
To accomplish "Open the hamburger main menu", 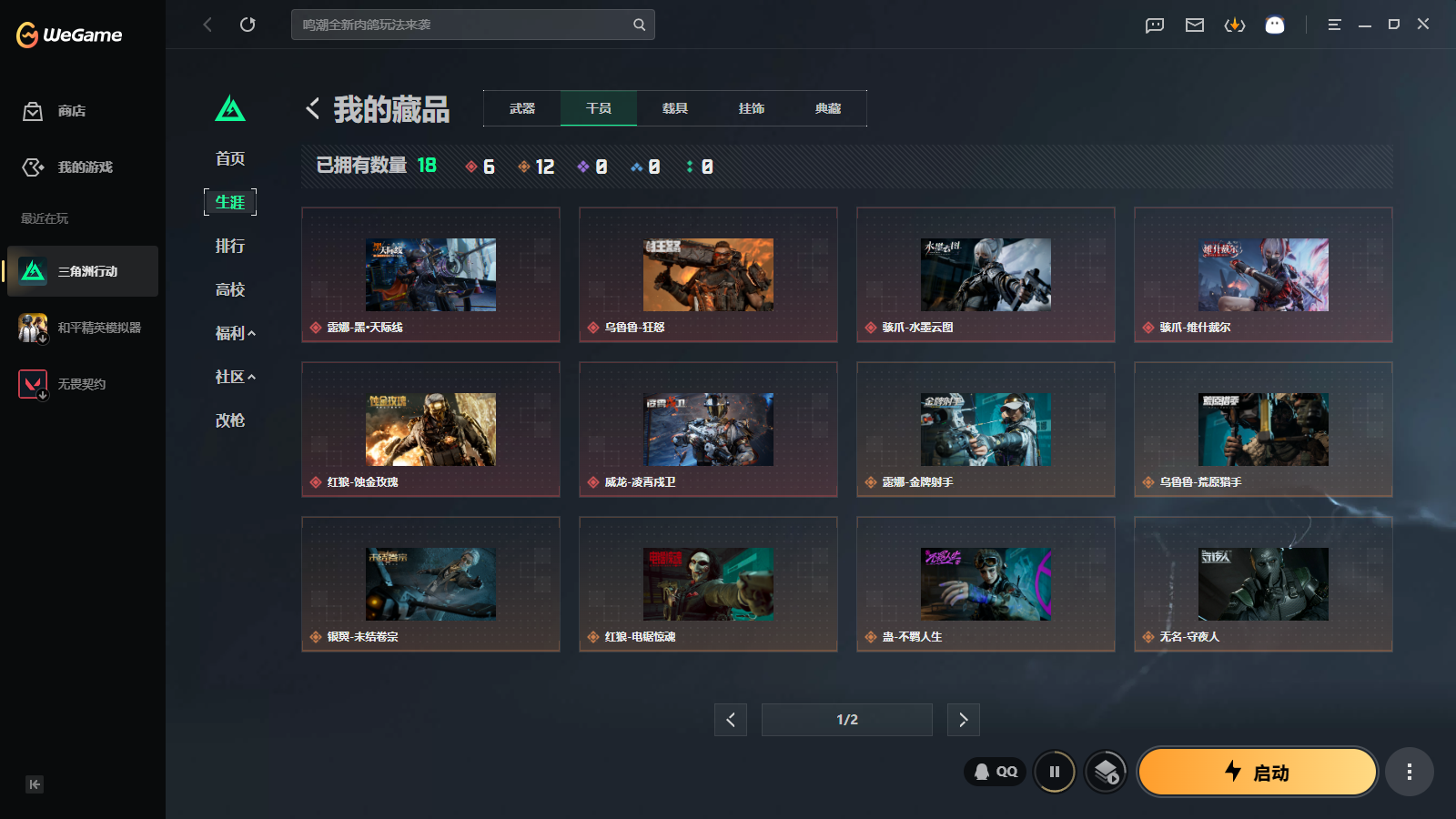I will click(x=1334, y=25).
